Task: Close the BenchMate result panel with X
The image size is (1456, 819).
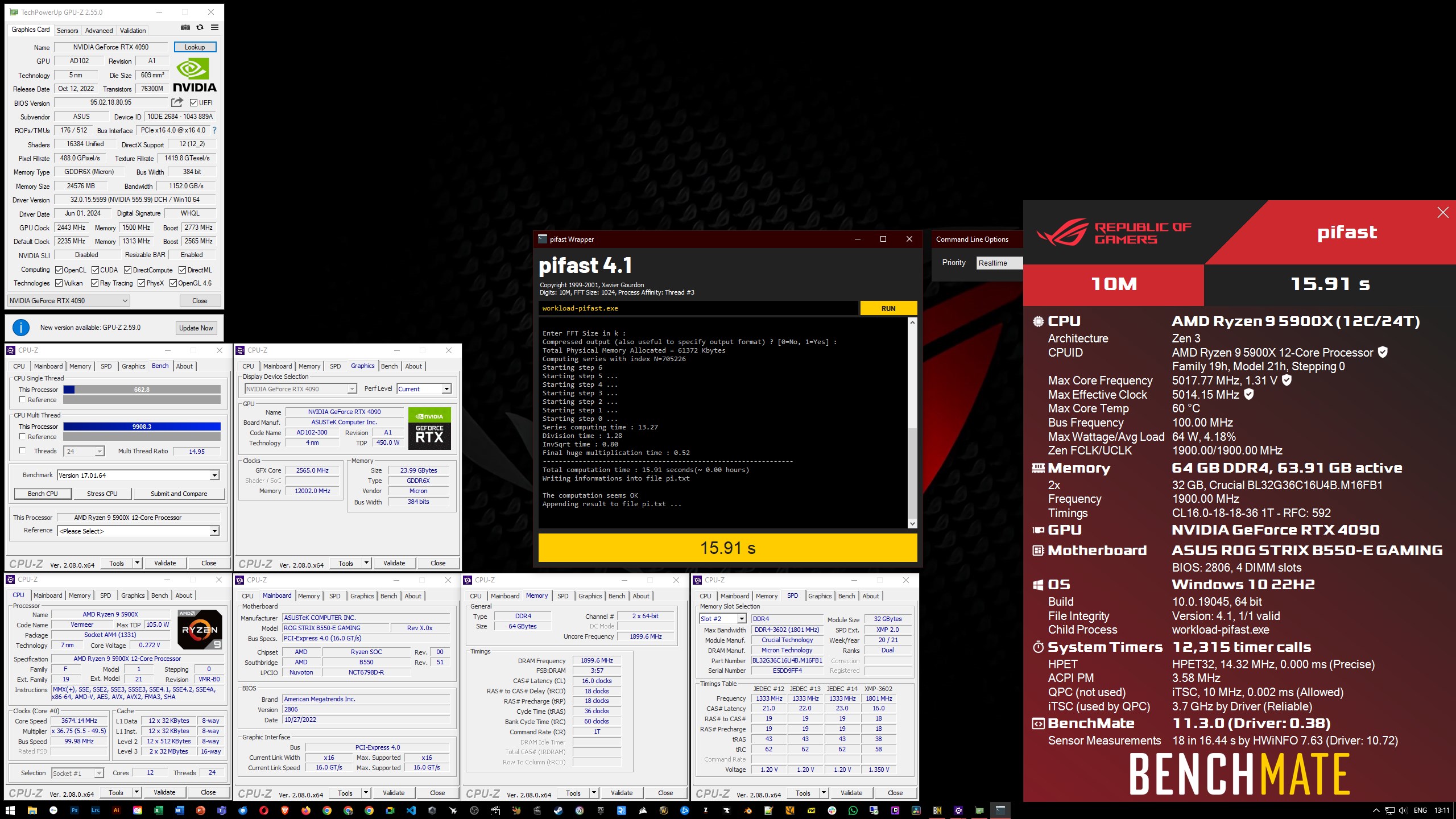Action: [1443, 213]
